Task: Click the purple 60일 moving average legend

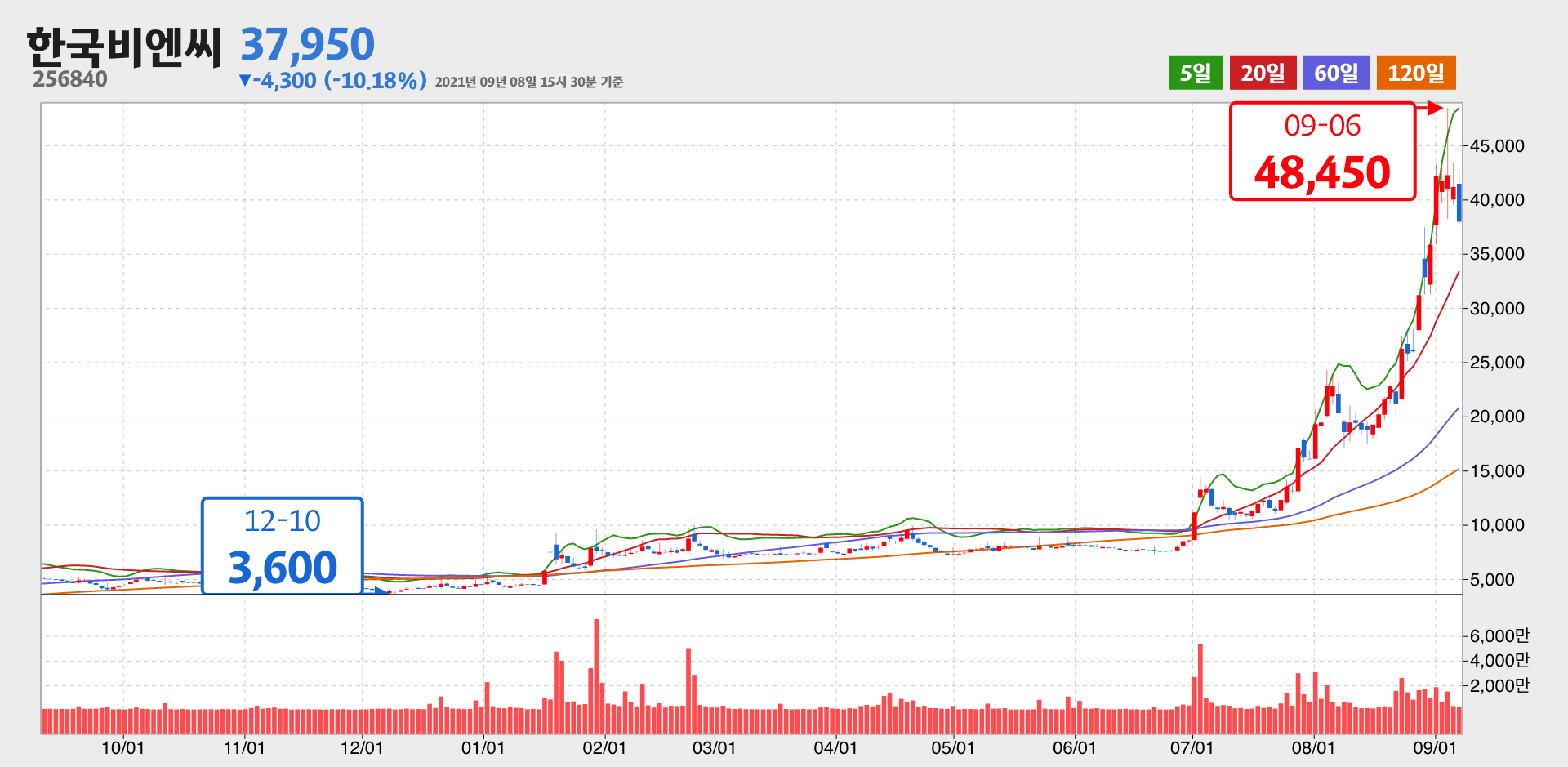Action: pos(1336,73)
